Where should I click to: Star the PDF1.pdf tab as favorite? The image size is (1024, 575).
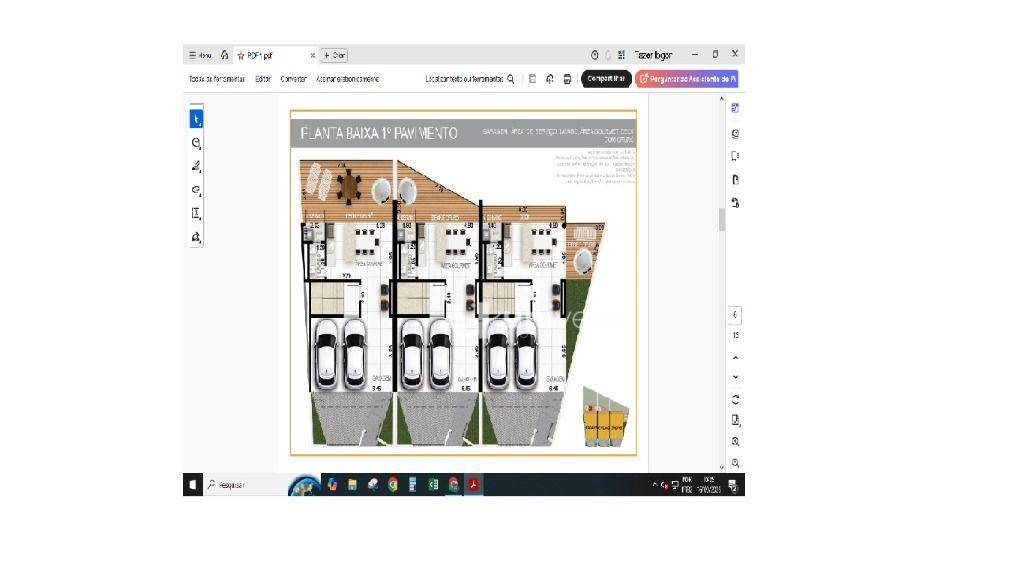coord(241,56)
